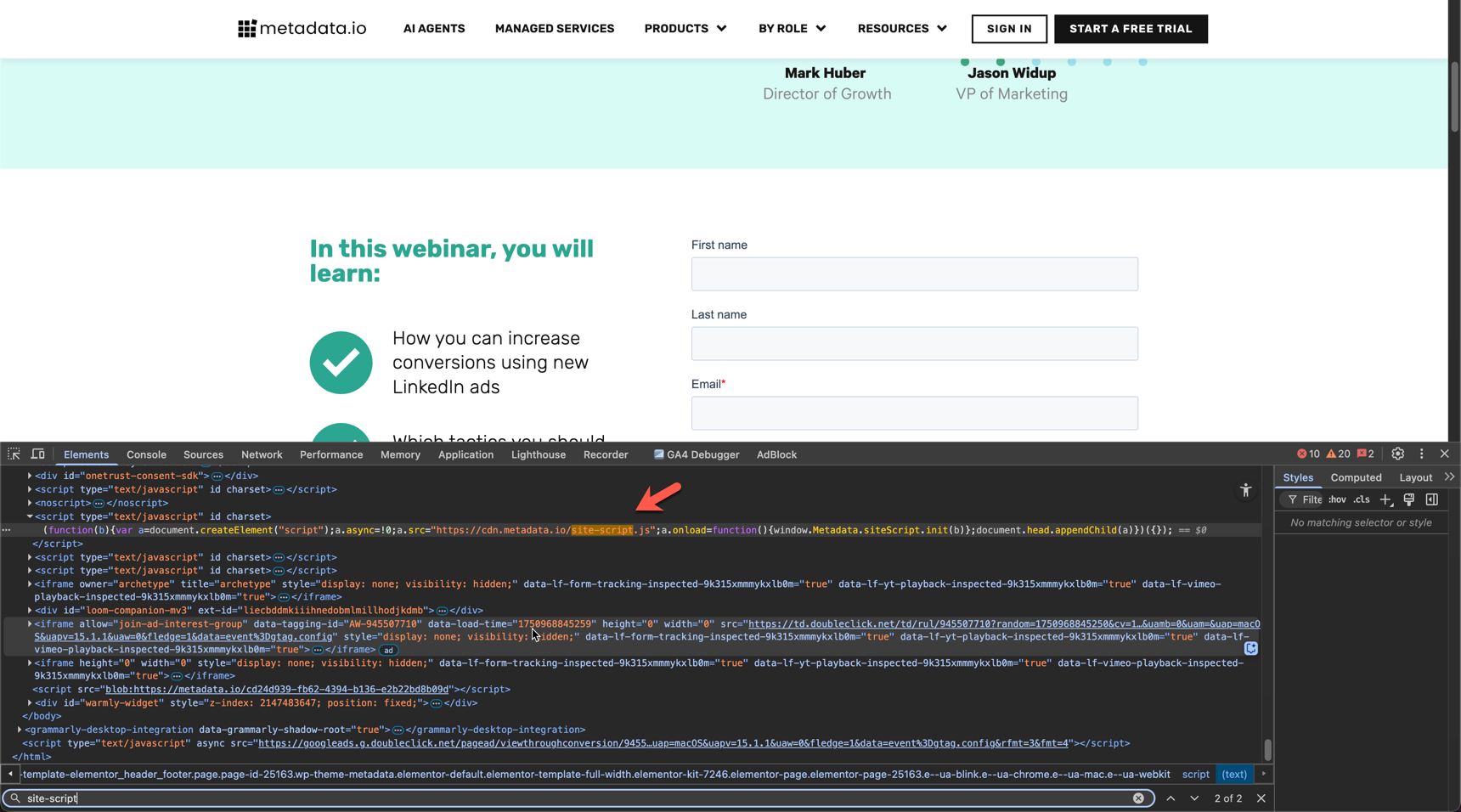Screen dimensions: 1461x812
Task: Click the SIGN IN button
Action: click(x=1008, y=29)
